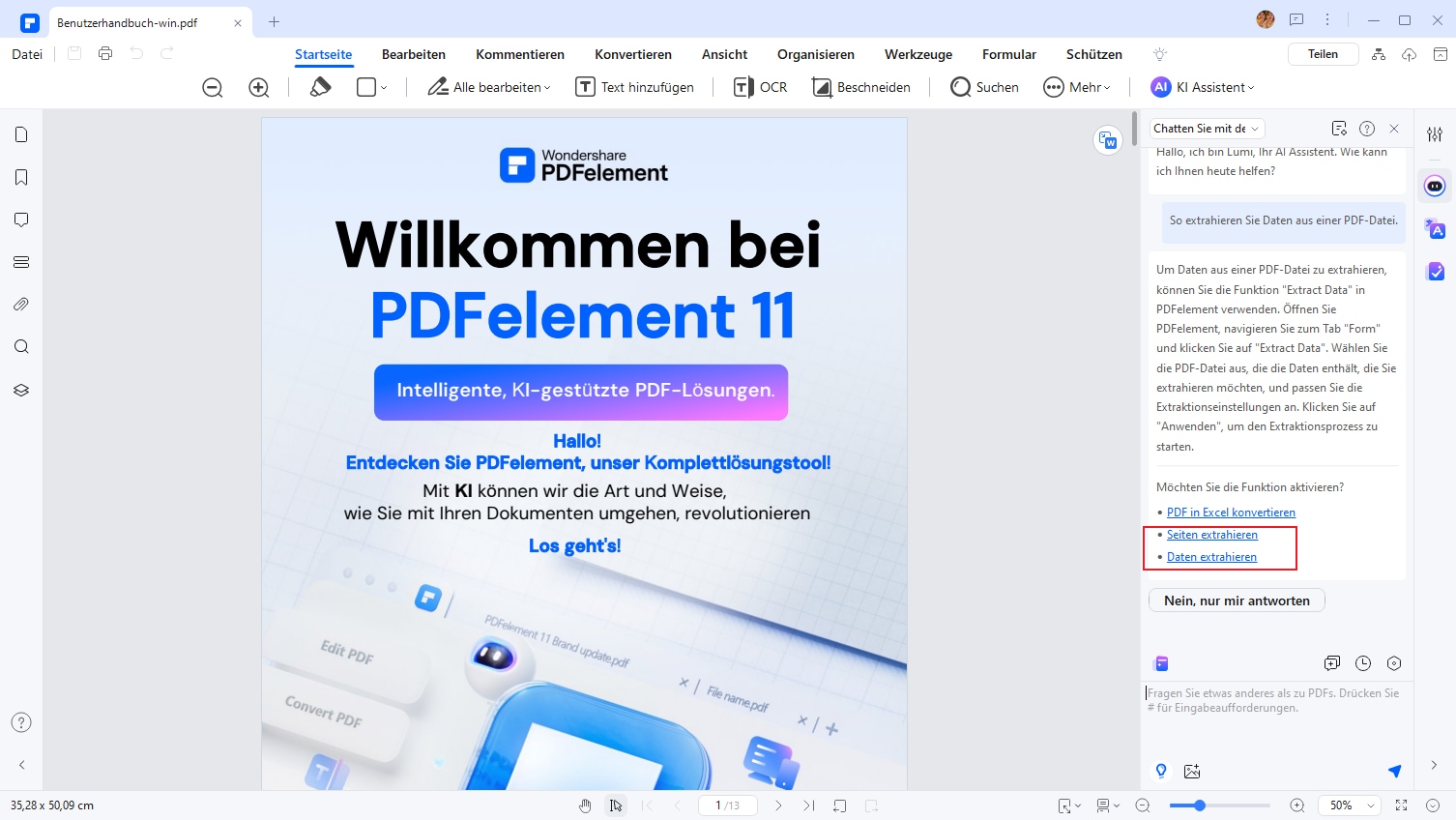Zoom in using the toolbar plus magnifier

click(x=259, y=87)
